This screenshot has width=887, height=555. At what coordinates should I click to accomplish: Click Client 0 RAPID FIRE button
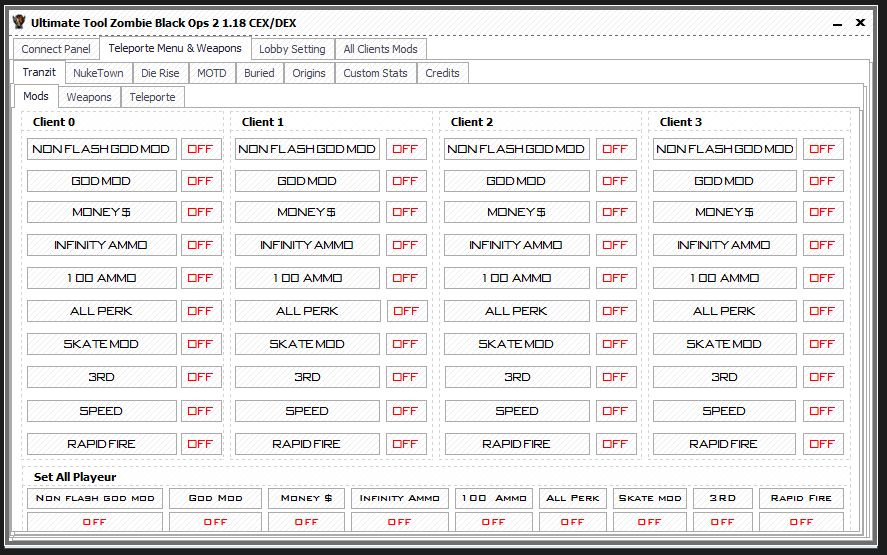coord(101,444)
